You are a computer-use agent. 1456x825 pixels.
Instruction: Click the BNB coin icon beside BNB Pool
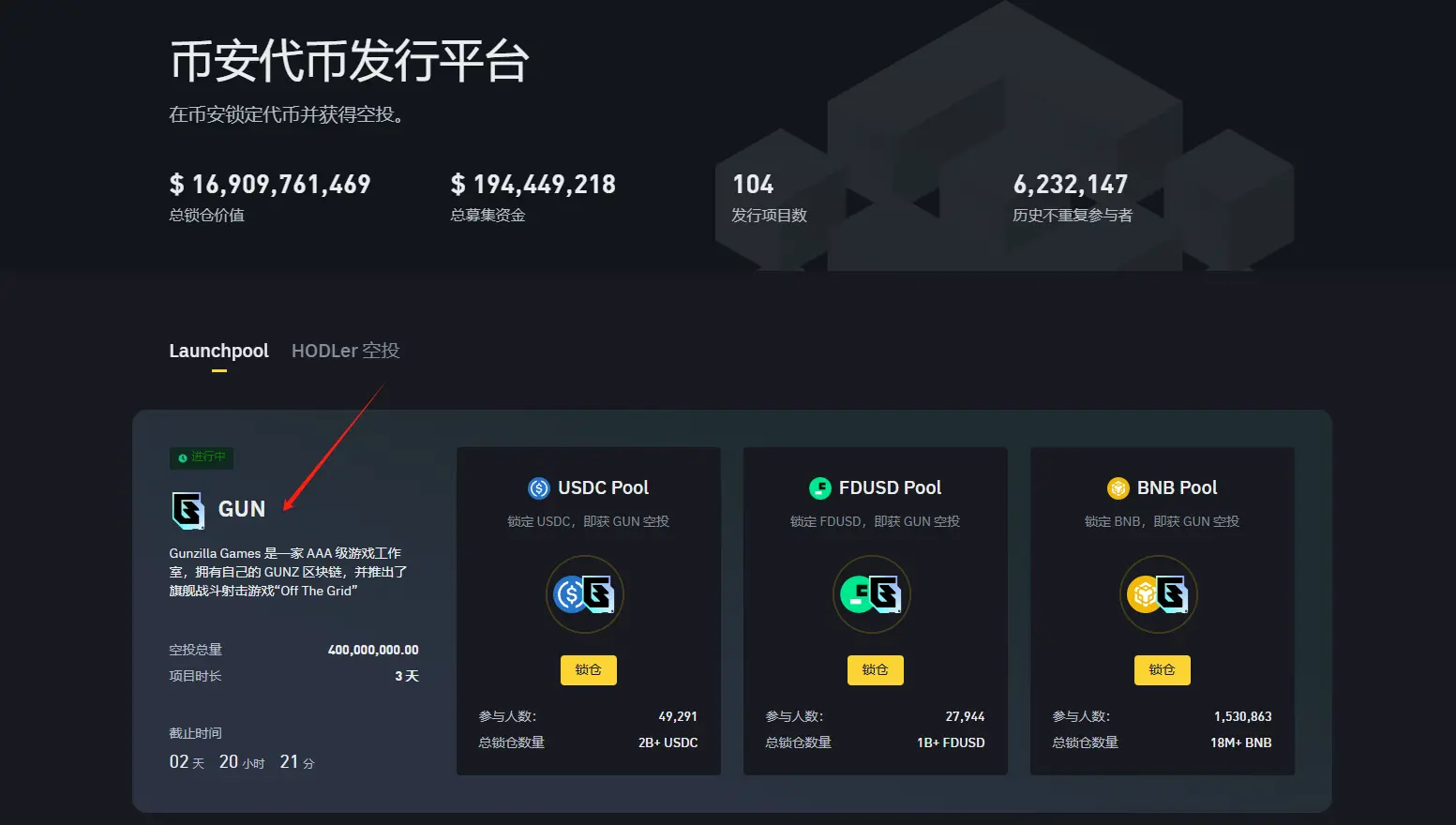[1118, 487]
